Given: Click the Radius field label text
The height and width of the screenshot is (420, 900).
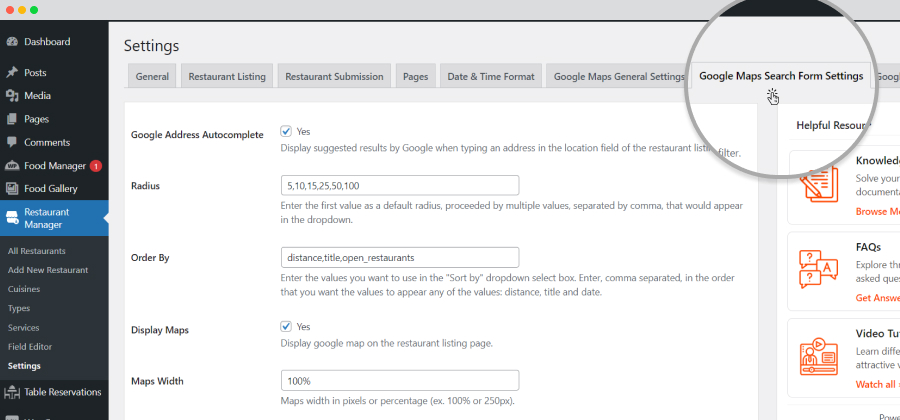Looking at the screenshot, I should pos(145,185).
